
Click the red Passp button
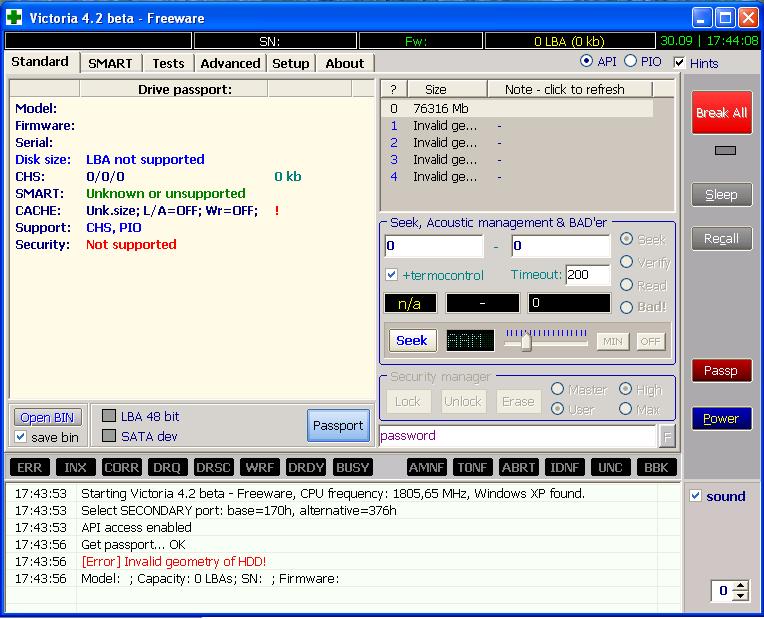click(x=721, y=370)
